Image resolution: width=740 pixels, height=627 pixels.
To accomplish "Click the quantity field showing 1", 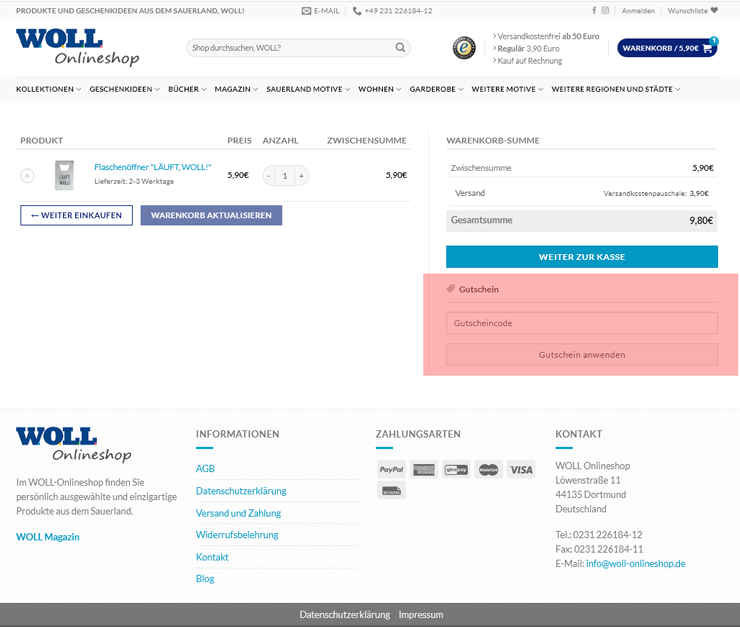I will pos(285,176).
